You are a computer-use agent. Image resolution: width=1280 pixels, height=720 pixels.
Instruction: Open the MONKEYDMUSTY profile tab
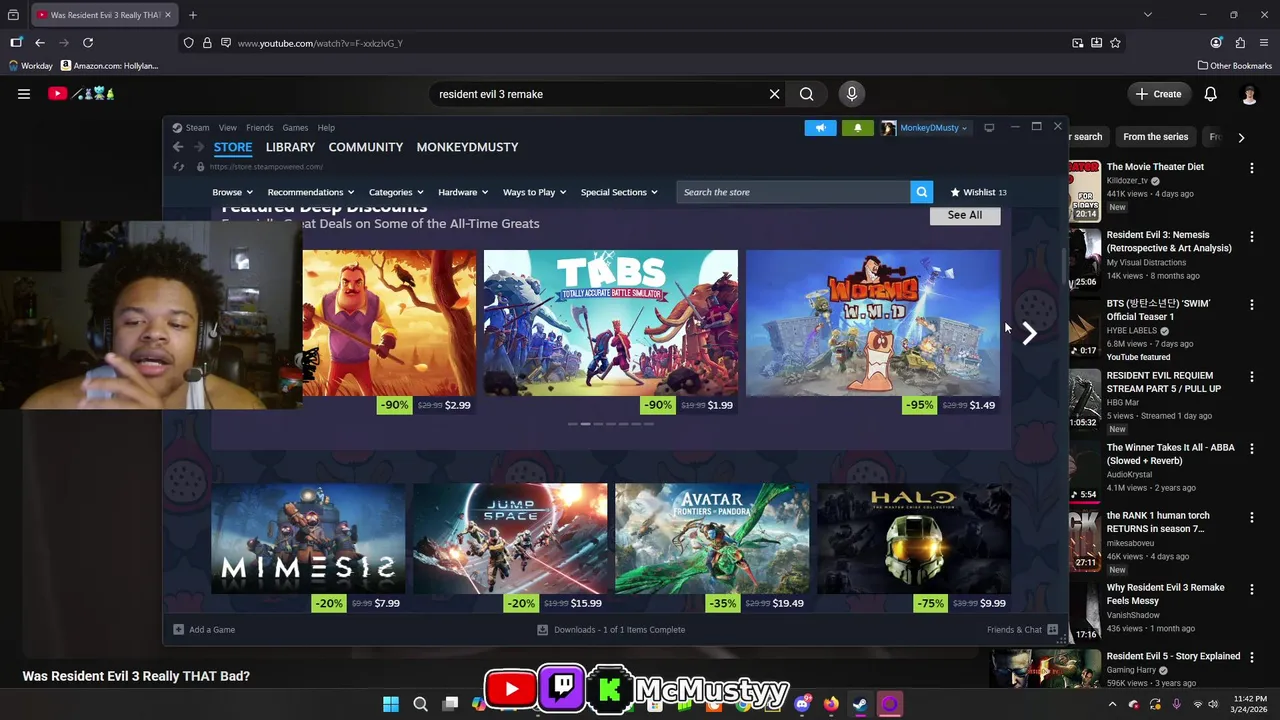tap(467, 147)
